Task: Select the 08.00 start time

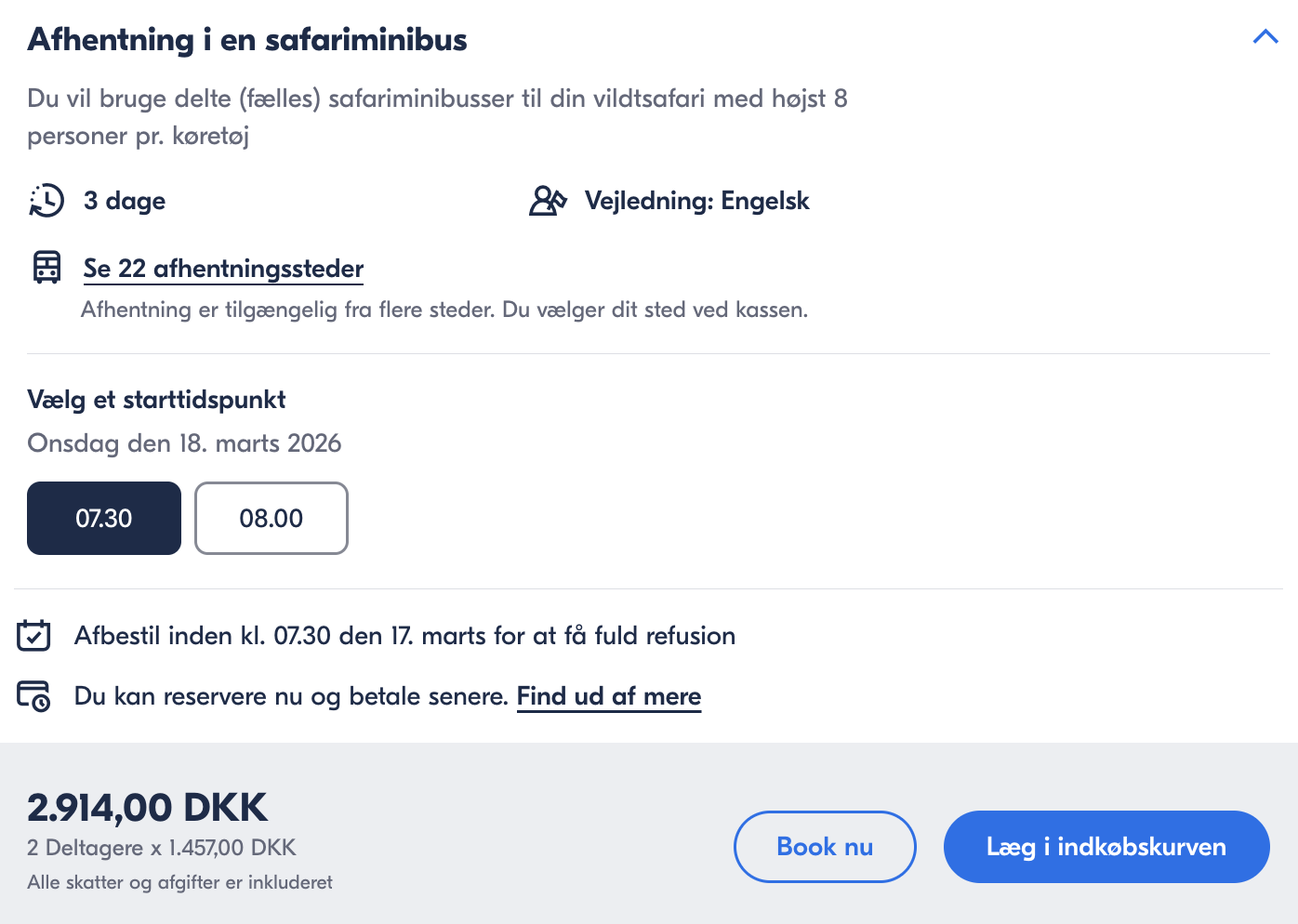Action: pyautogui.click(x=272, y=518)
